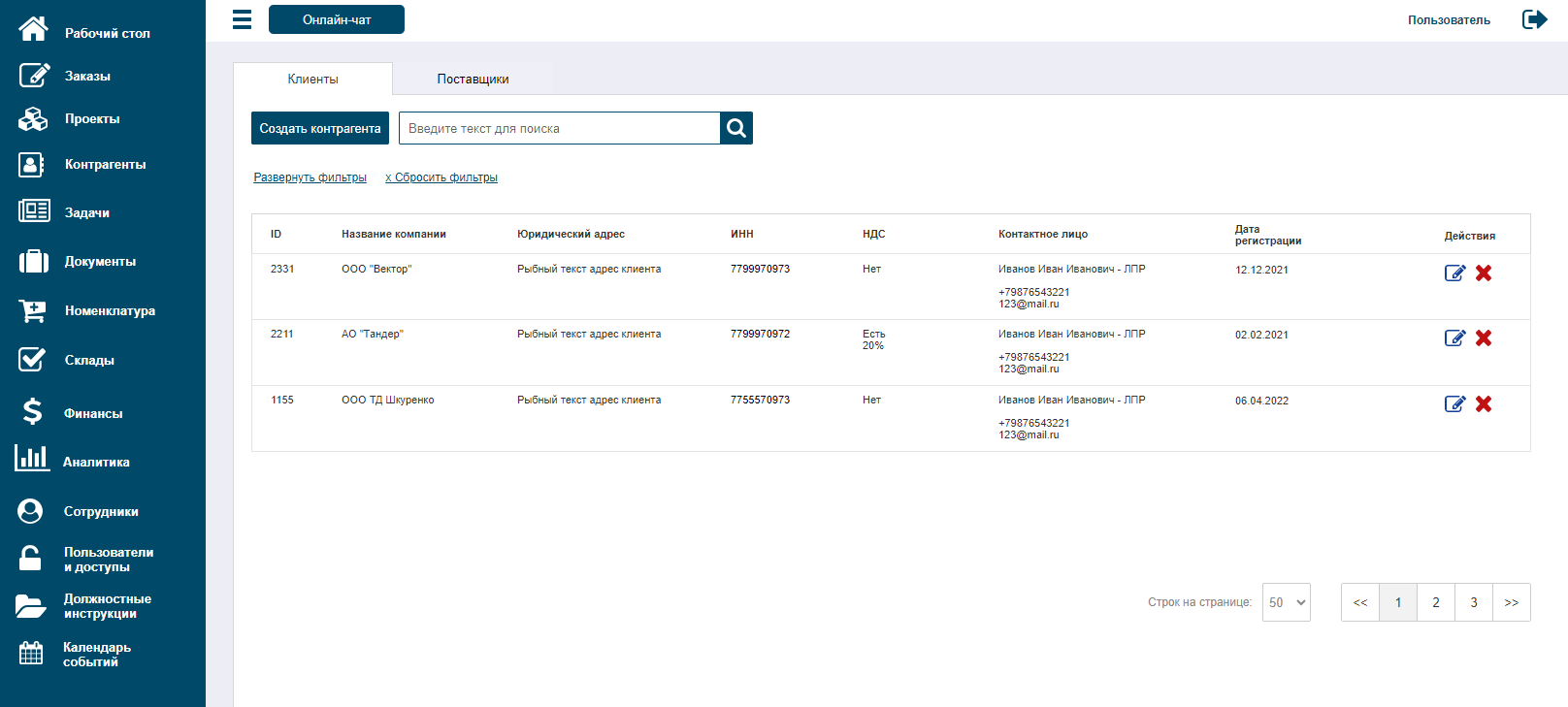Image resolution: width=1568 pixels, height=707 pixels.
Task: Click the person icon for Сотрудники
Action: coord(30,511)
